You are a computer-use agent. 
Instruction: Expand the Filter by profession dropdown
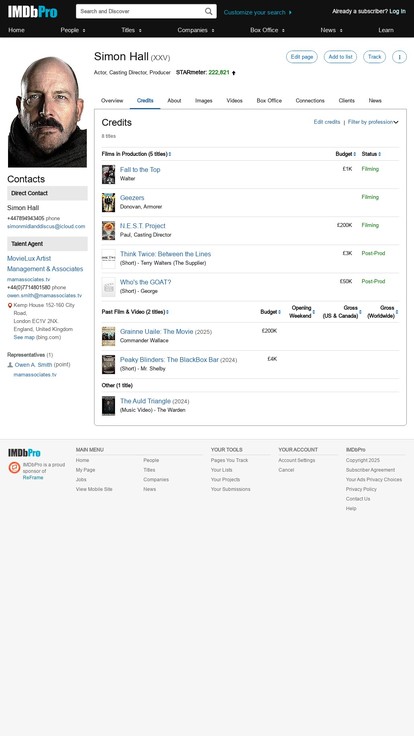373,122
